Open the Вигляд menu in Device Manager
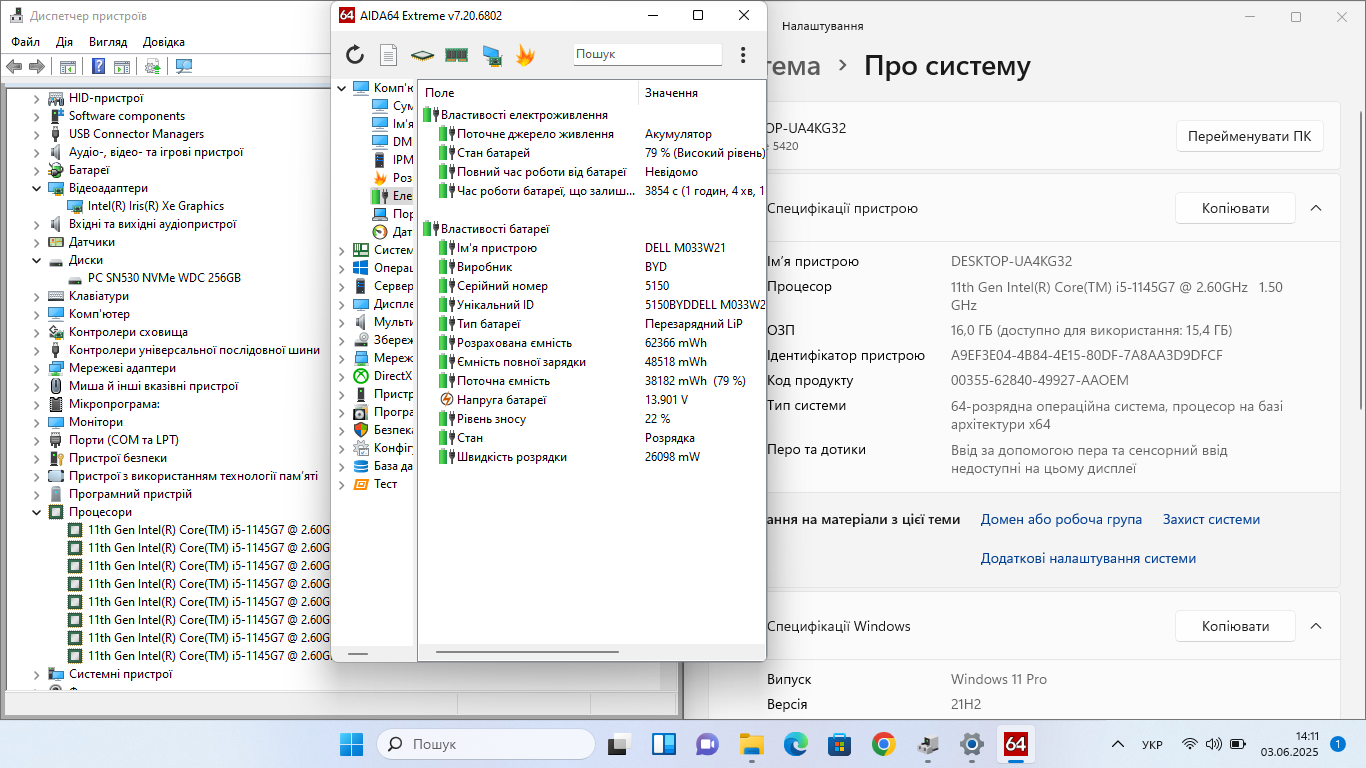Screen dimensions: 1366x768 pos(108,42)
